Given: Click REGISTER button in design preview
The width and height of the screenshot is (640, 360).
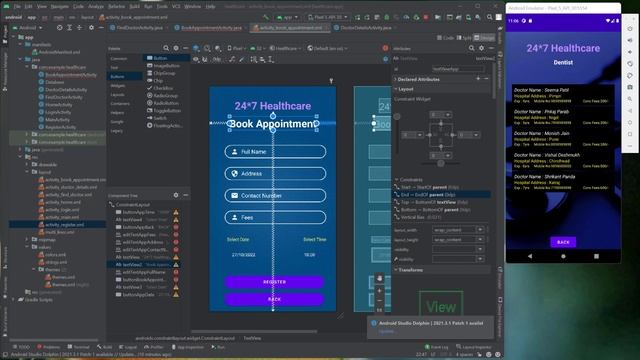Looking at the screenshot, I should [274, 282].
